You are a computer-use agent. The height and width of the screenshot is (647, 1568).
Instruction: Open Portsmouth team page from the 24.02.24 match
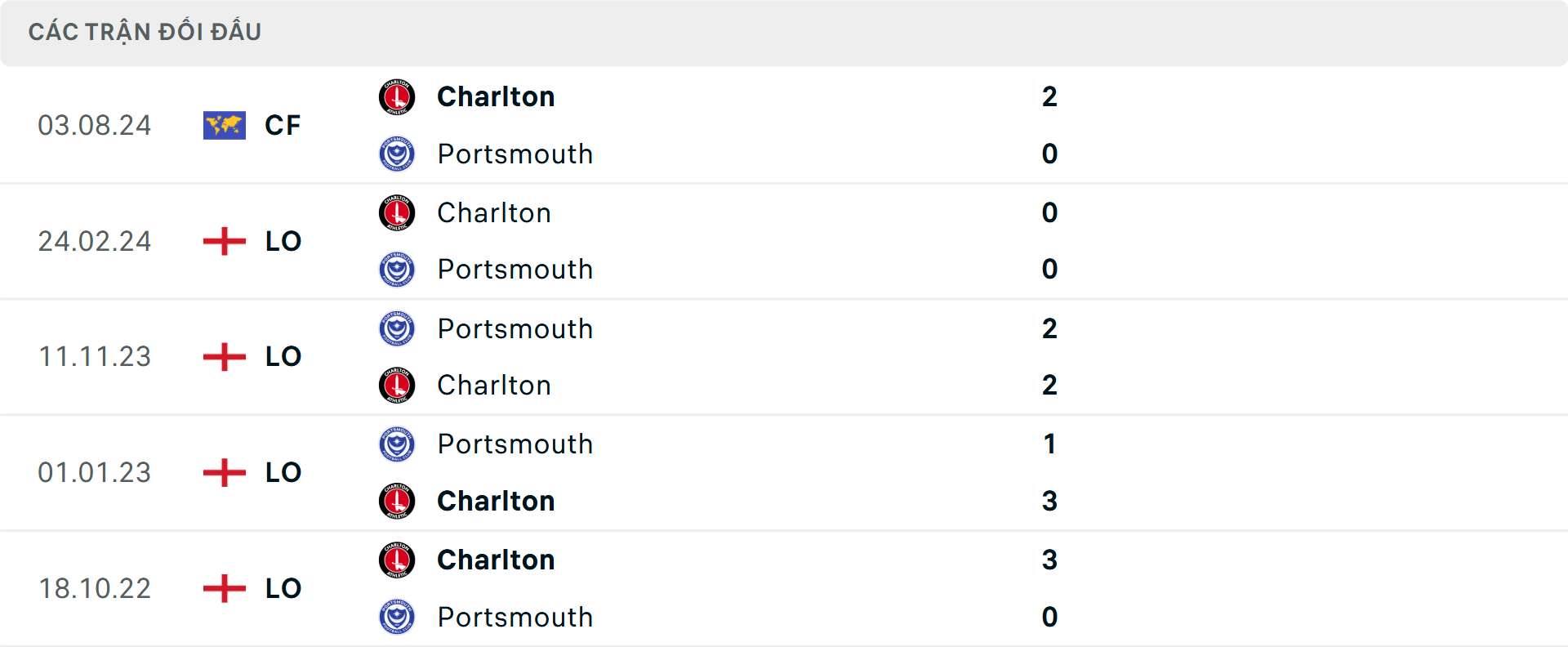click(515, 269)
